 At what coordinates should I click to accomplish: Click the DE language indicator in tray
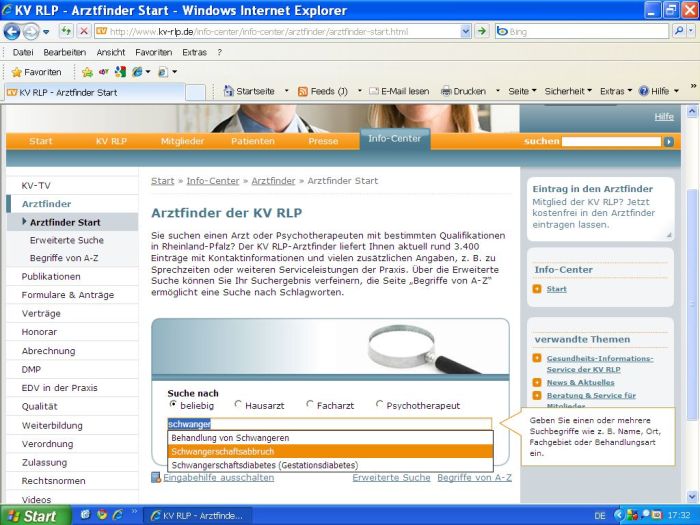[600, 516]
